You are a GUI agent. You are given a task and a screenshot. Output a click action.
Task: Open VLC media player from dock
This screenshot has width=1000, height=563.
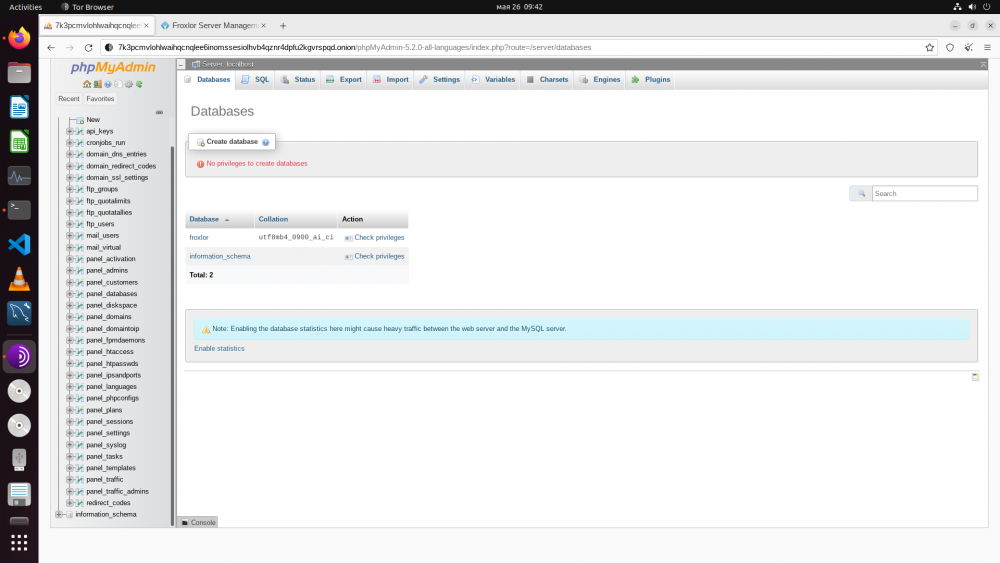[19, 279]
